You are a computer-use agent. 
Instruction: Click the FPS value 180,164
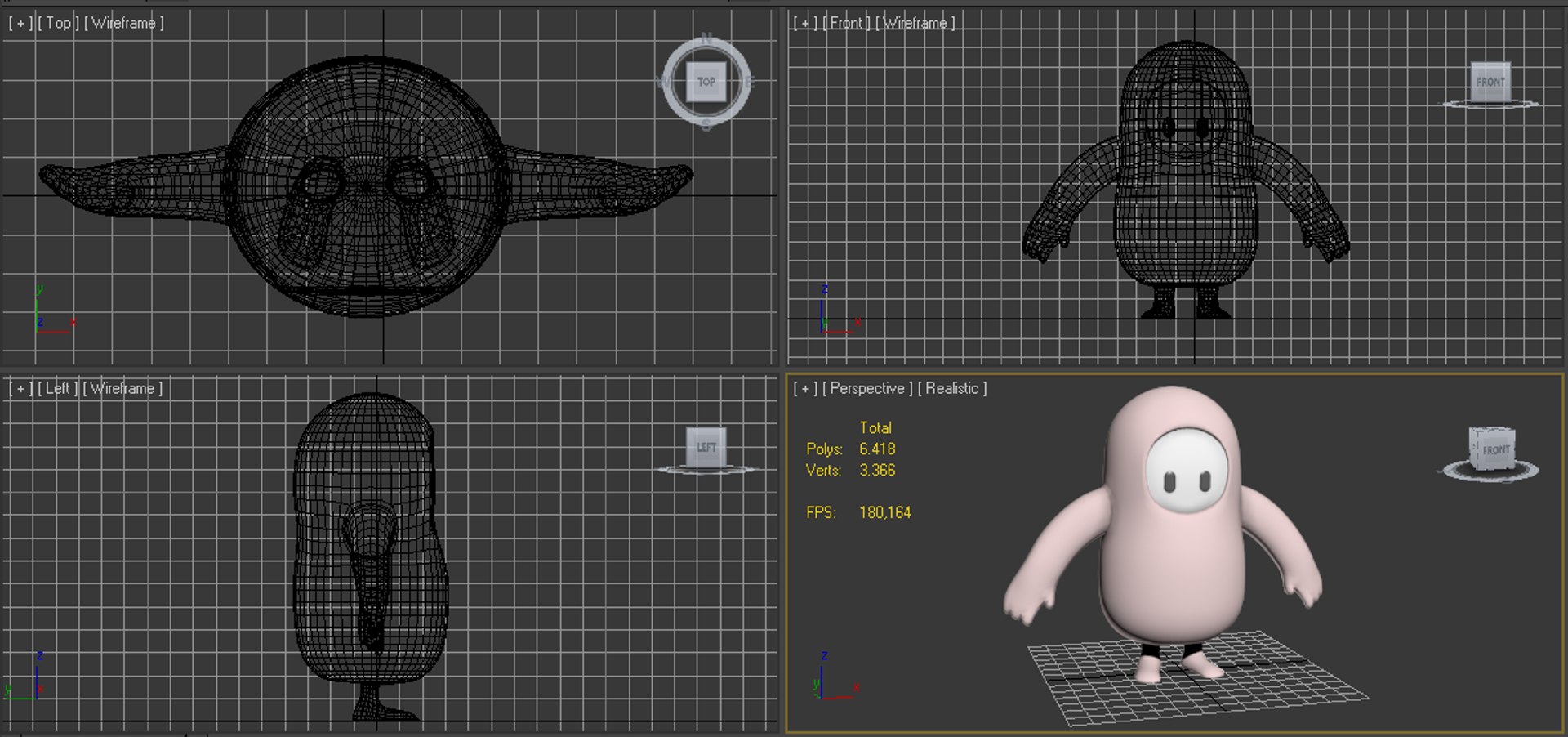tap(885, 512)
